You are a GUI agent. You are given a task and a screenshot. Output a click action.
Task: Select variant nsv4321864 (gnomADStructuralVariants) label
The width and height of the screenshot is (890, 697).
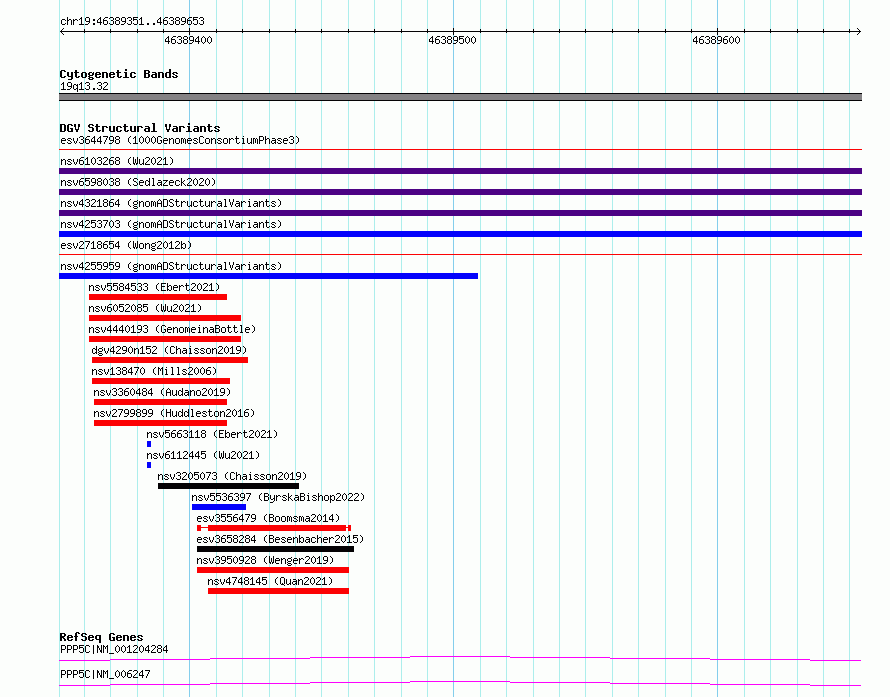pyautogui.click(x=171, y=203)
